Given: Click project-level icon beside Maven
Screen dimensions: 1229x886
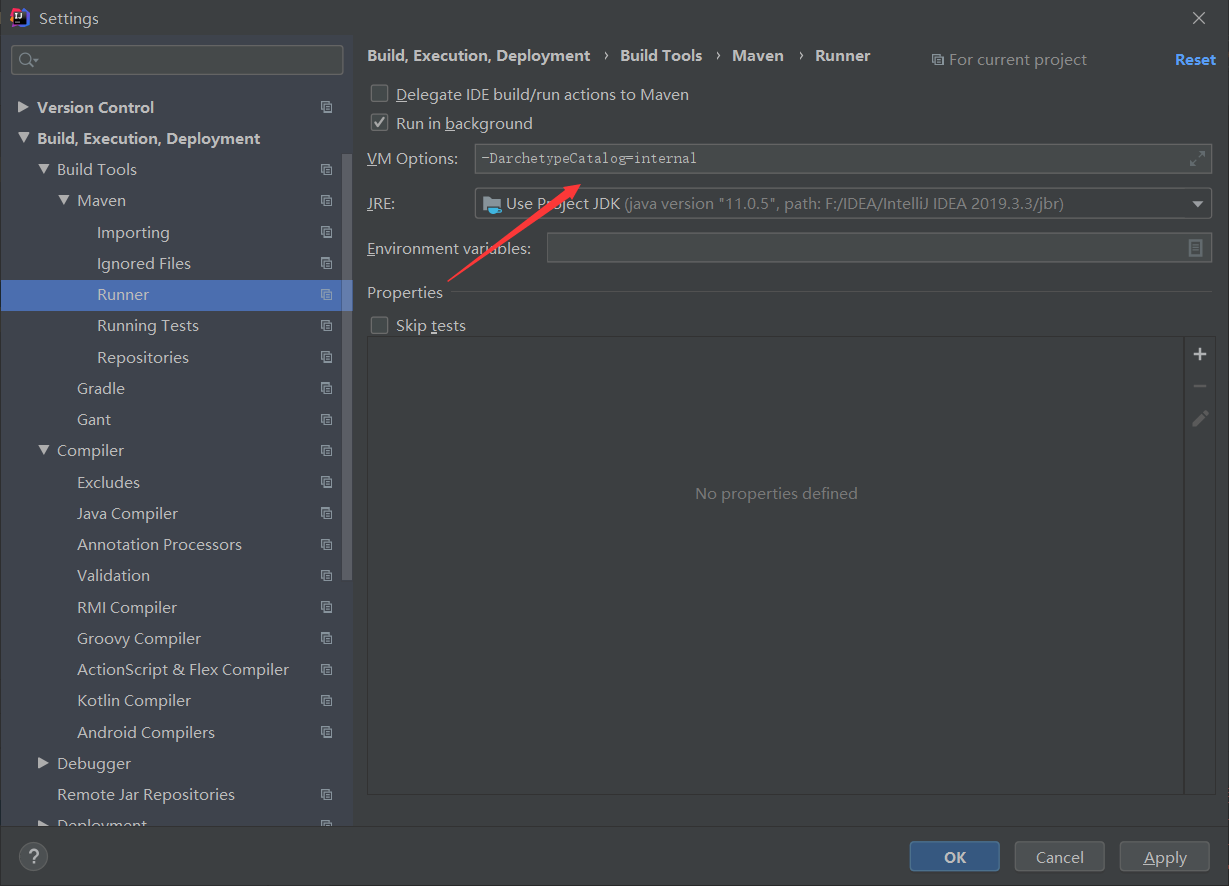Looking at the screenshot, I should [326, 200].
